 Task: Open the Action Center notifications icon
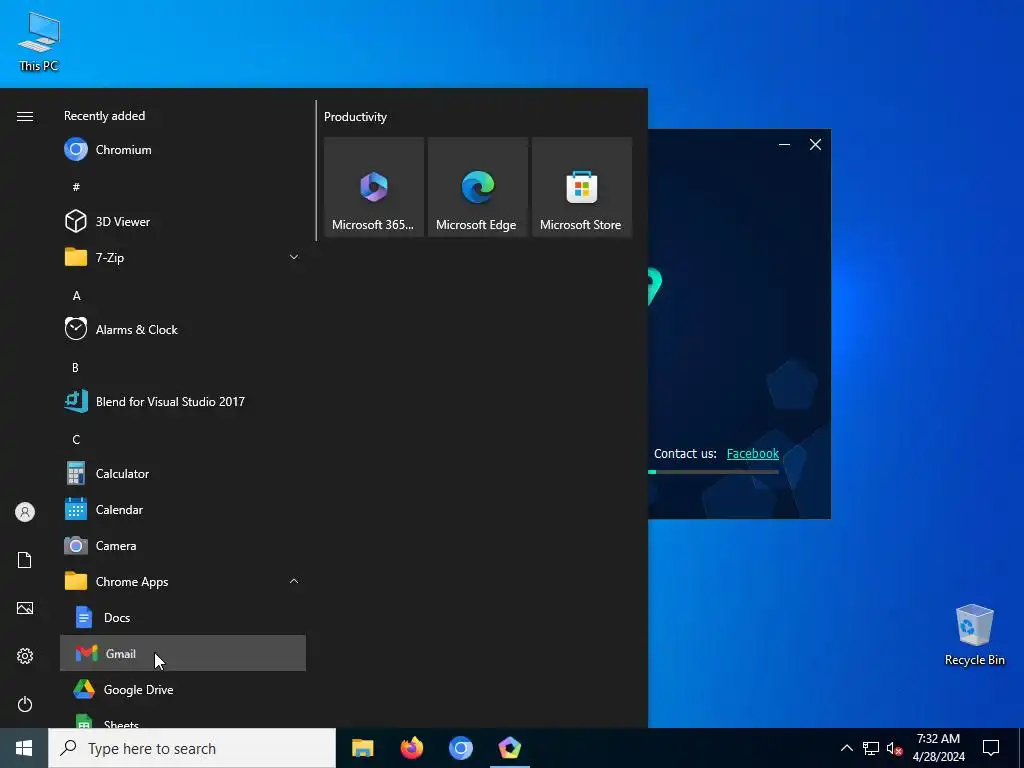[x=991, y=748]
